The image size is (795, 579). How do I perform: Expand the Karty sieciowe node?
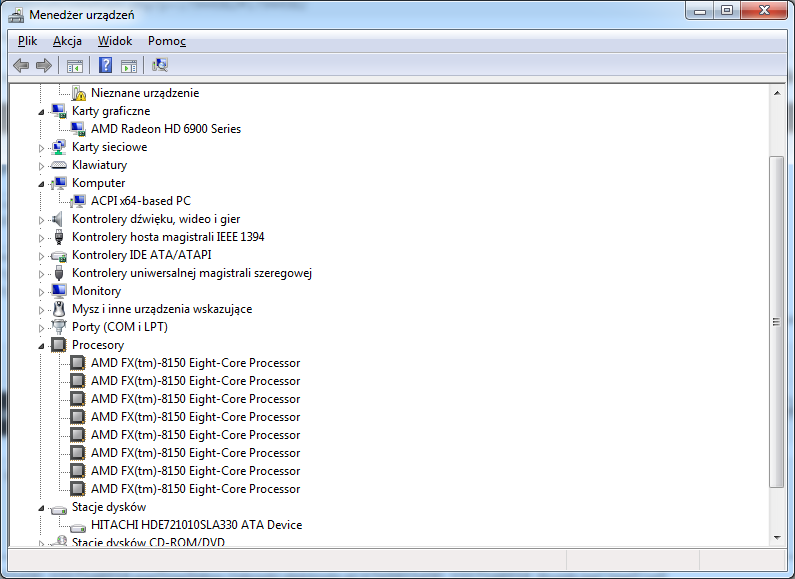[42, 148]
